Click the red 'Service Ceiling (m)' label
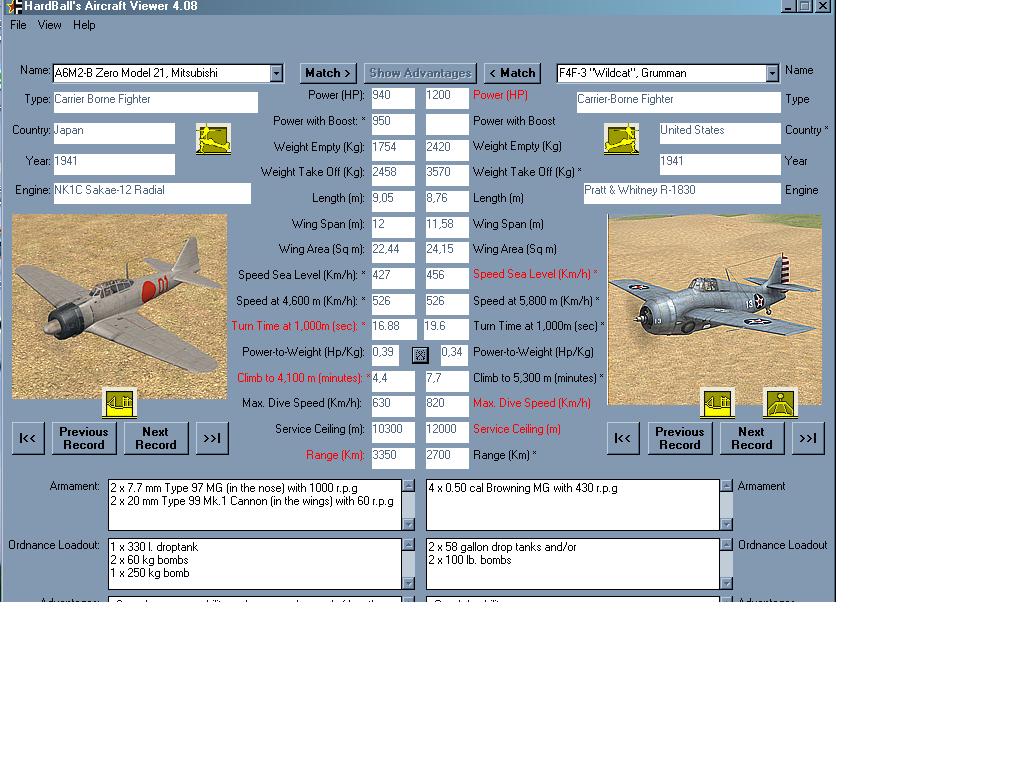This screenshot has width=1024, height=768. click(x=517, y=429)
